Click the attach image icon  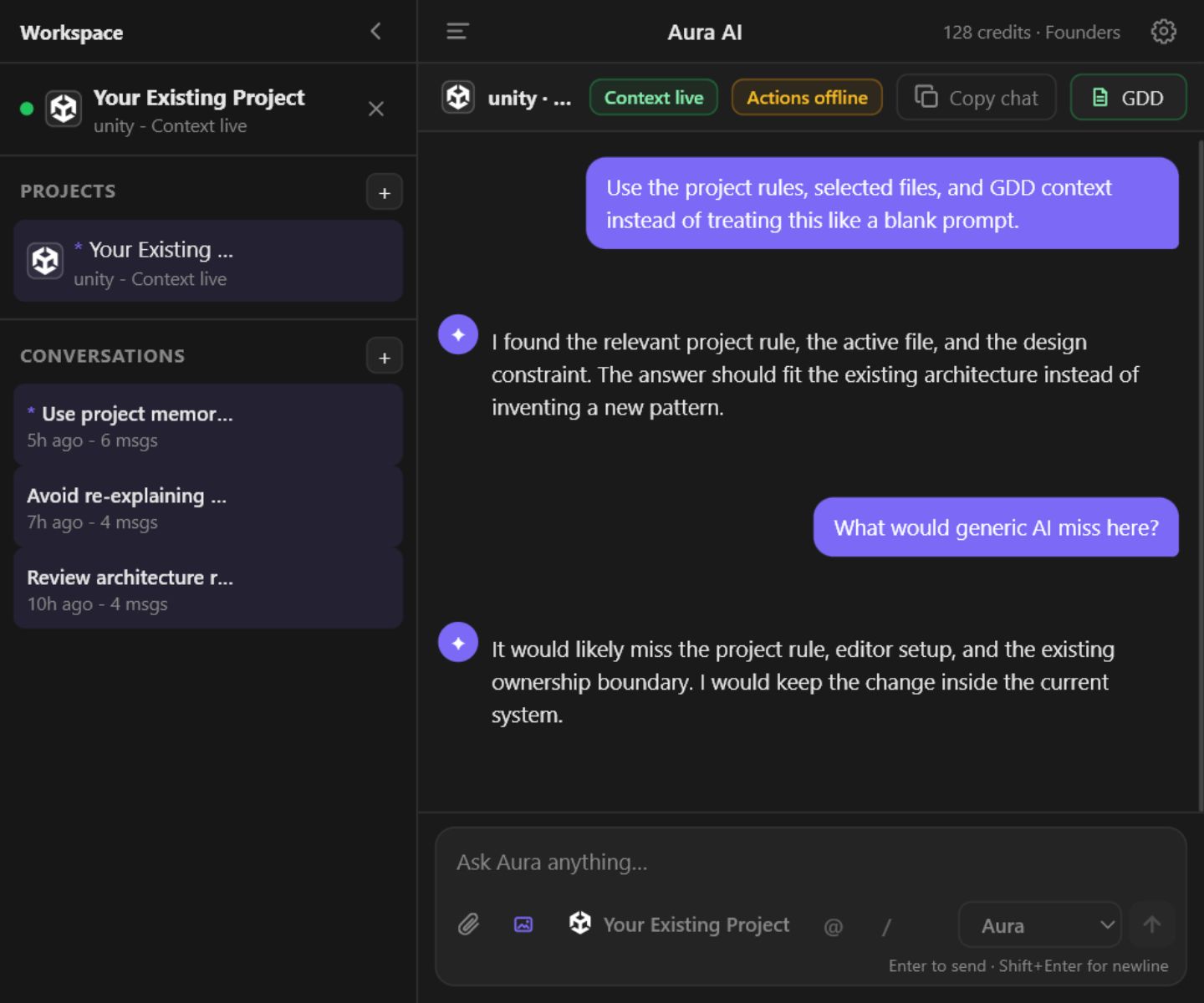pos(523,924)
